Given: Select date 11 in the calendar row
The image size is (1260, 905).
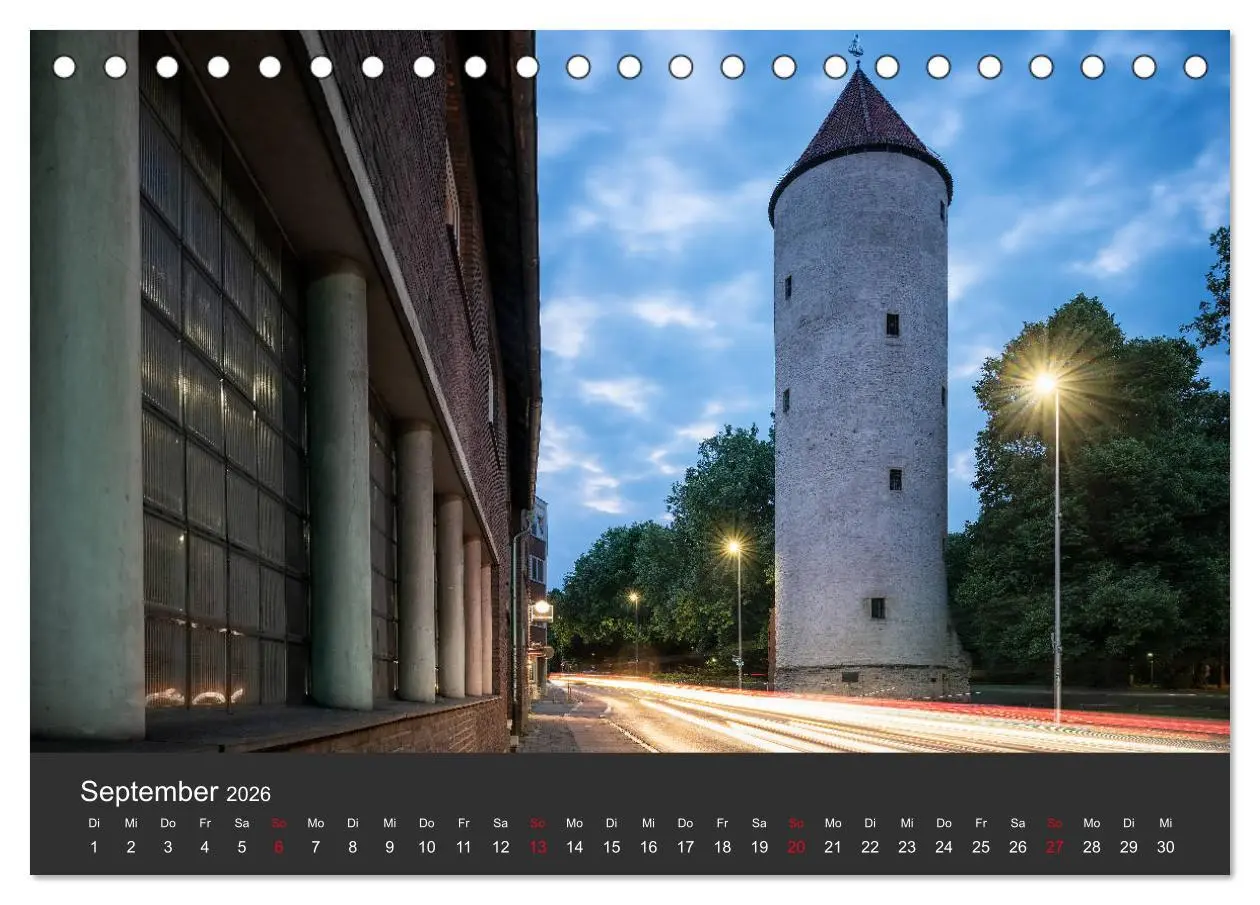Looking at the screenshot, I should [464, 847].
